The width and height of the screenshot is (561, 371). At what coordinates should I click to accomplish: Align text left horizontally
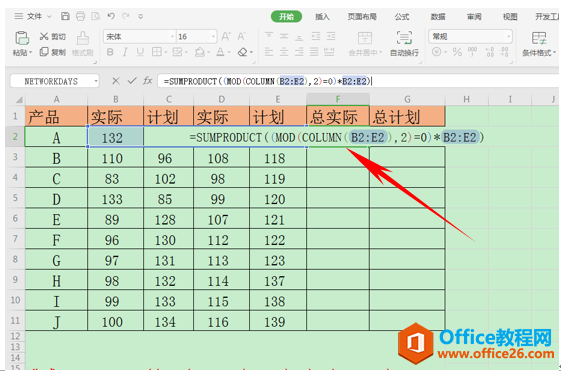pos(269,52)
